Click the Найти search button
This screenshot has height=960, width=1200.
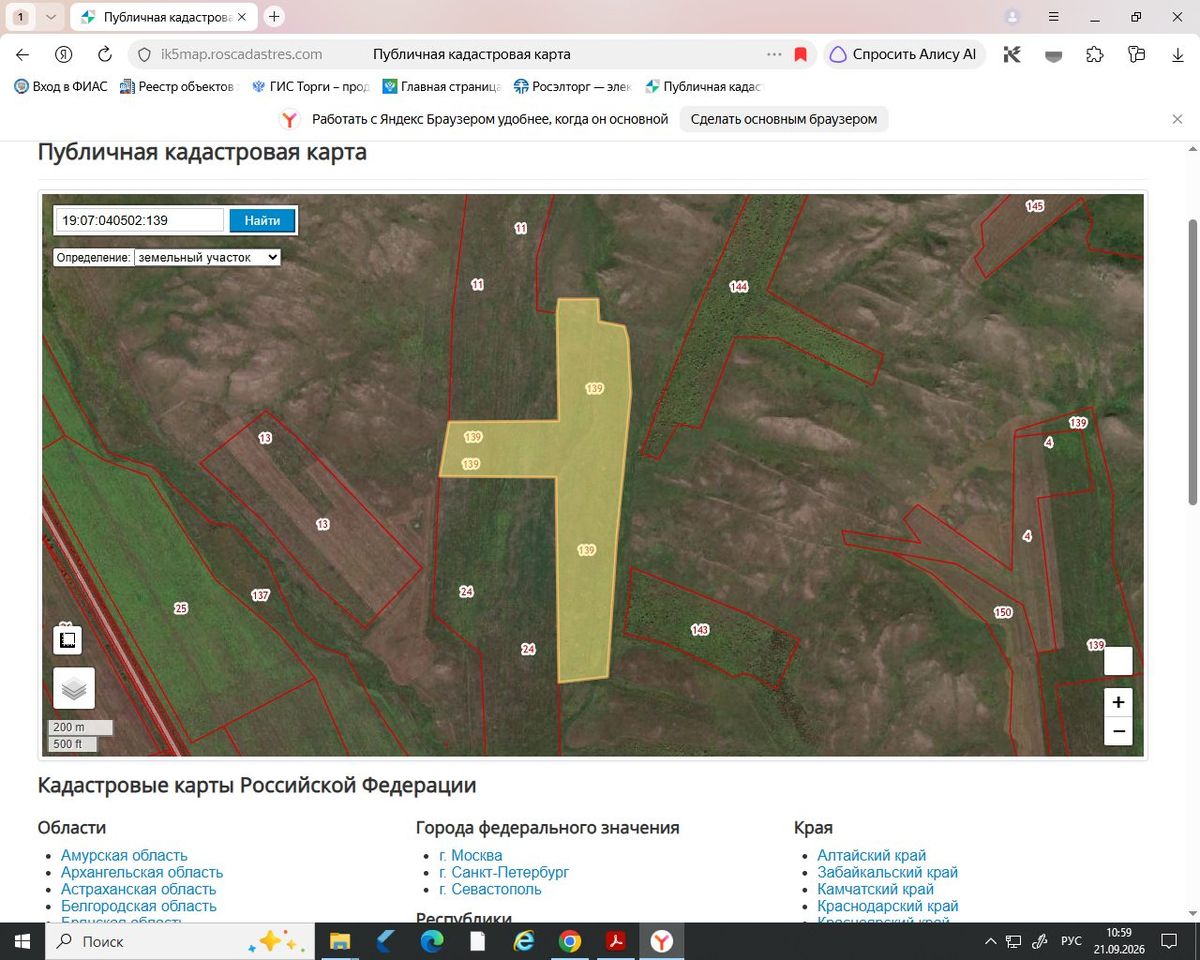[x=262, y=220]
